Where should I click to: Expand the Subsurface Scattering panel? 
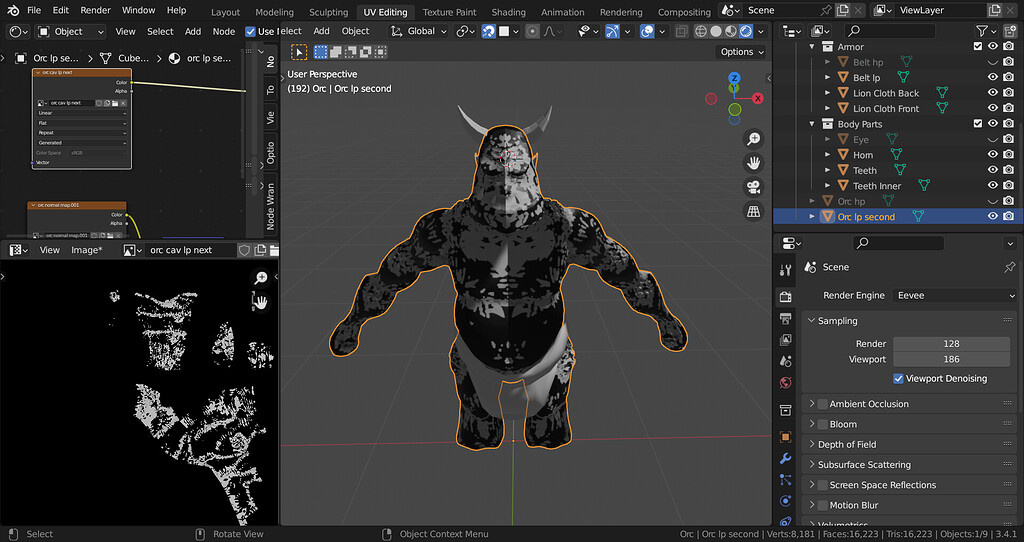812,465
